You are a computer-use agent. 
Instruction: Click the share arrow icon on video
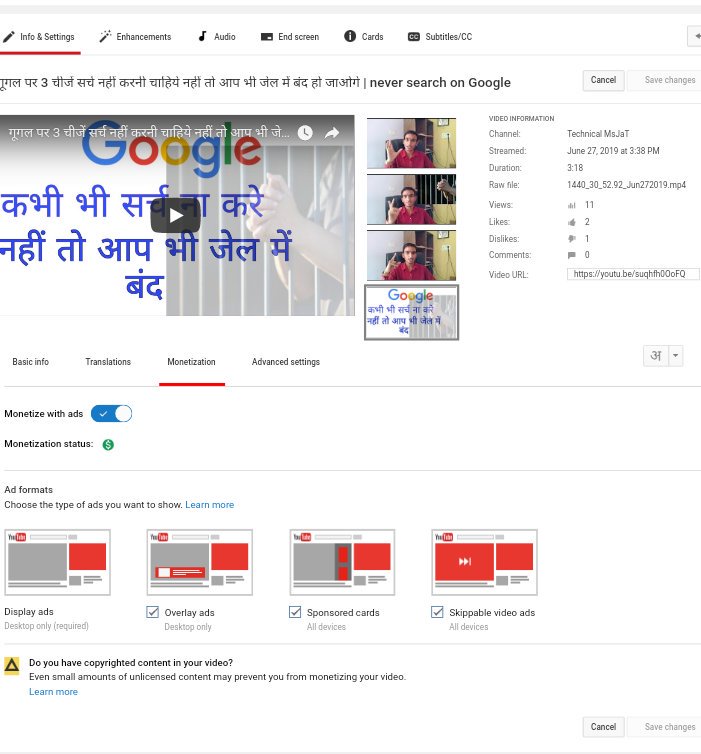coord(332,133)
